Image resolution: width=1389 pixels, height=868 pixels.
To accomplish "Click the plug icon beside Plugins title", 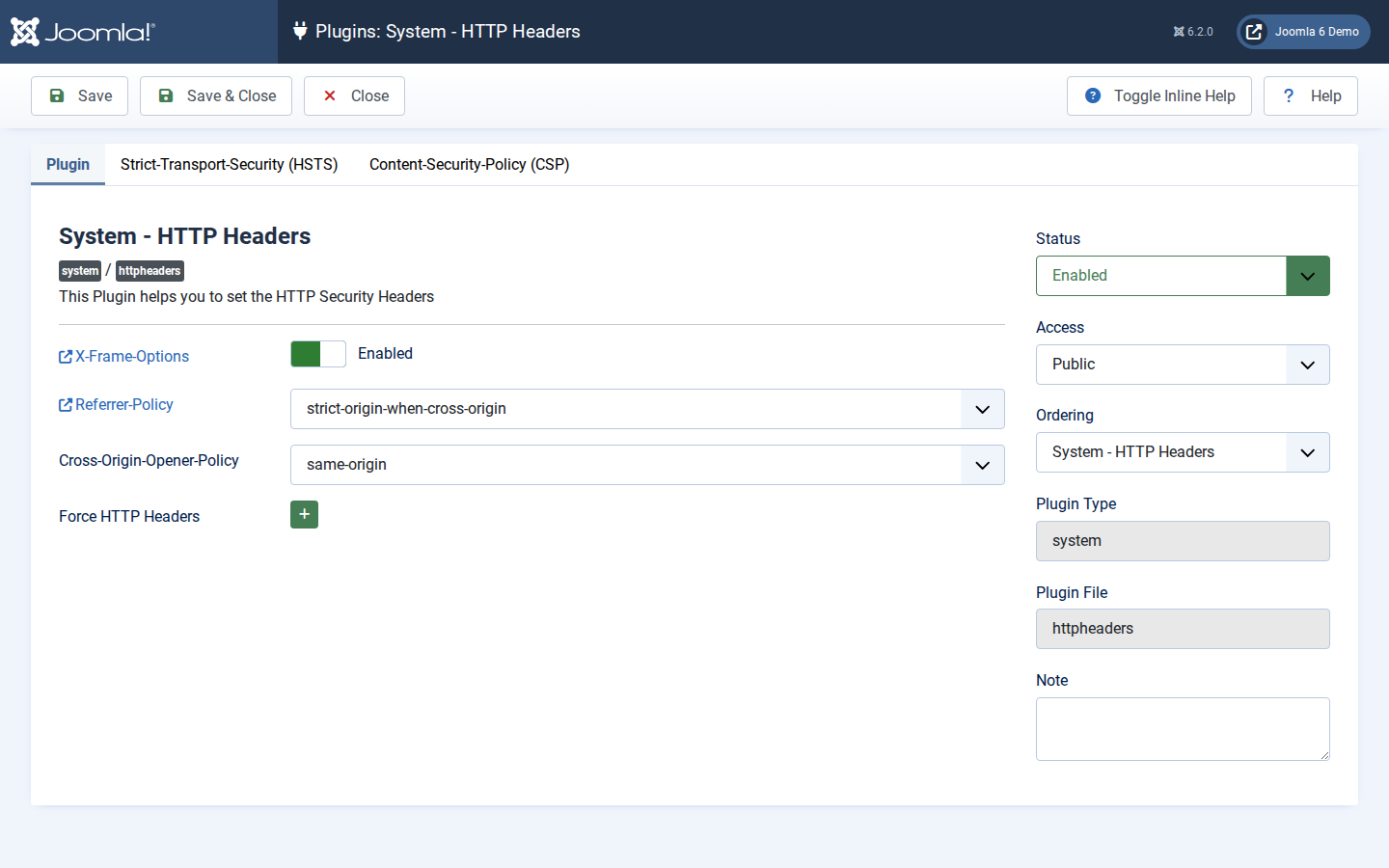I will click(300, 31).
